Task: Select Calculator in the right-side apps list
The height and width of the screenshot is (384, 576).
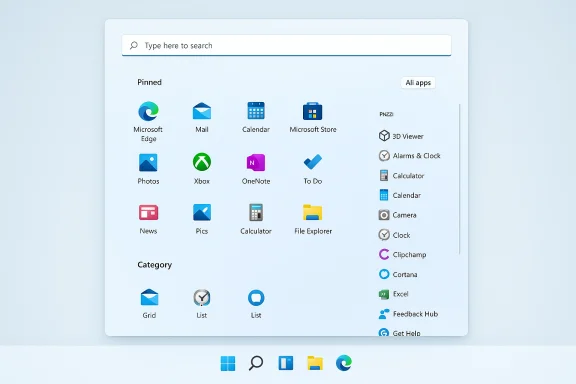Action: [401, 176]
